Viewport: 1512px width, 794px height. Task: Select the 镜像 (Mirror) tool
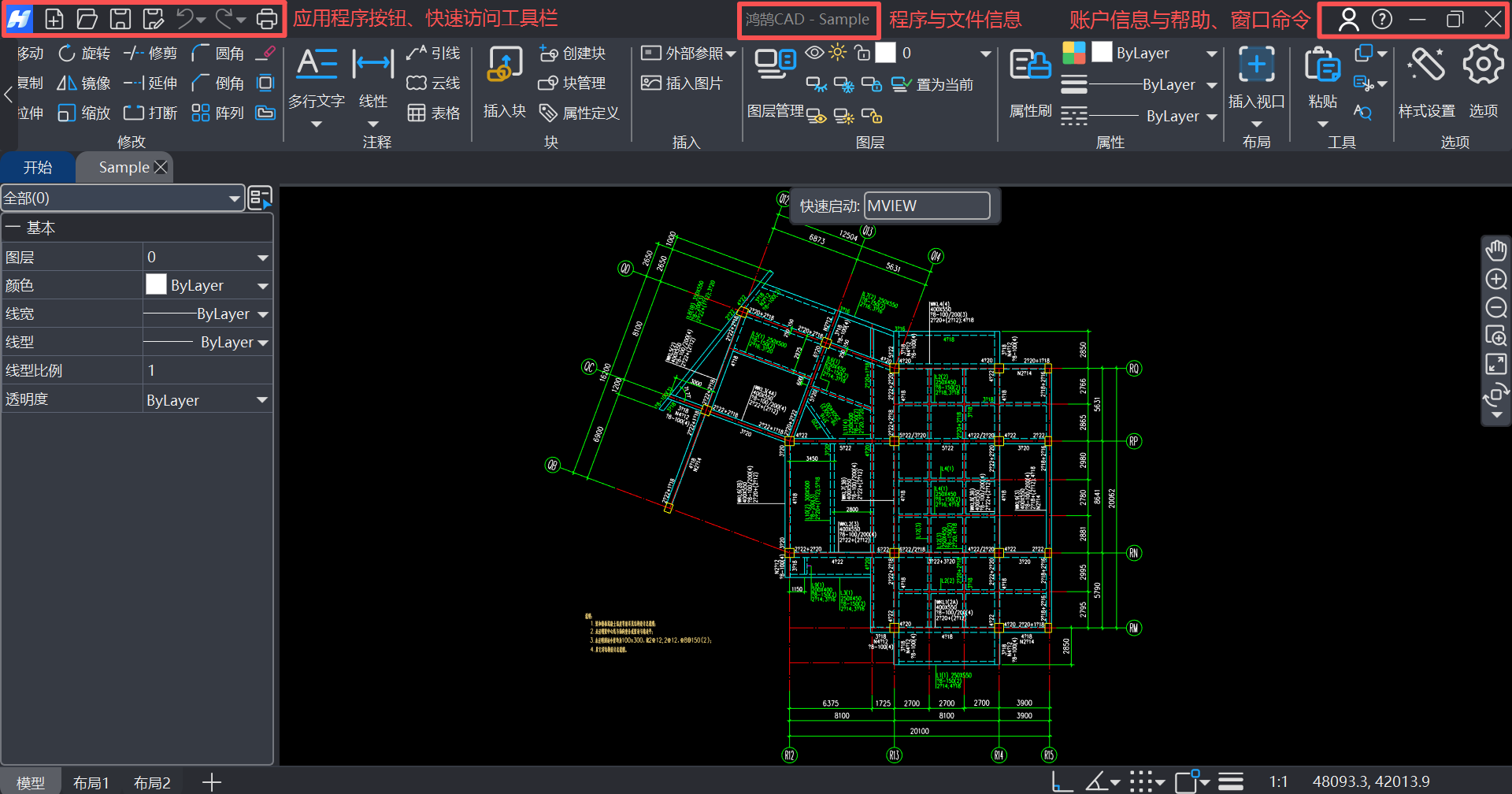click(x=83, y=83)
